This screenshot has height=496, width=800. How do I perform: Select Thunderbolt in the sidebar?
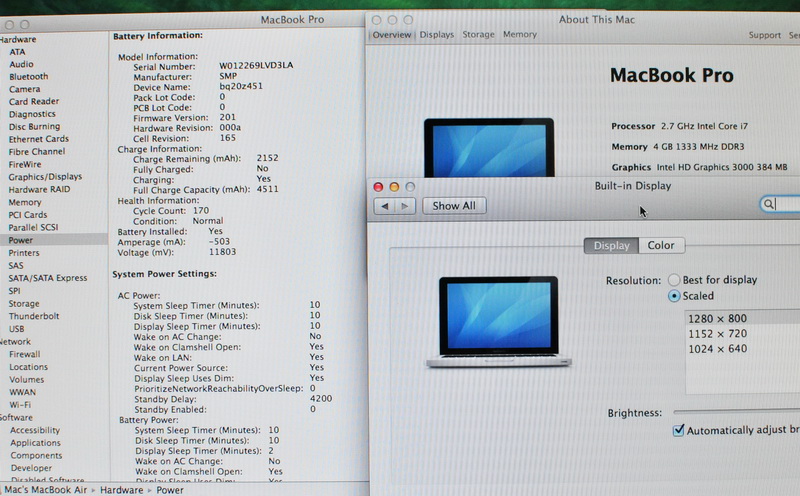pos(34,316)
